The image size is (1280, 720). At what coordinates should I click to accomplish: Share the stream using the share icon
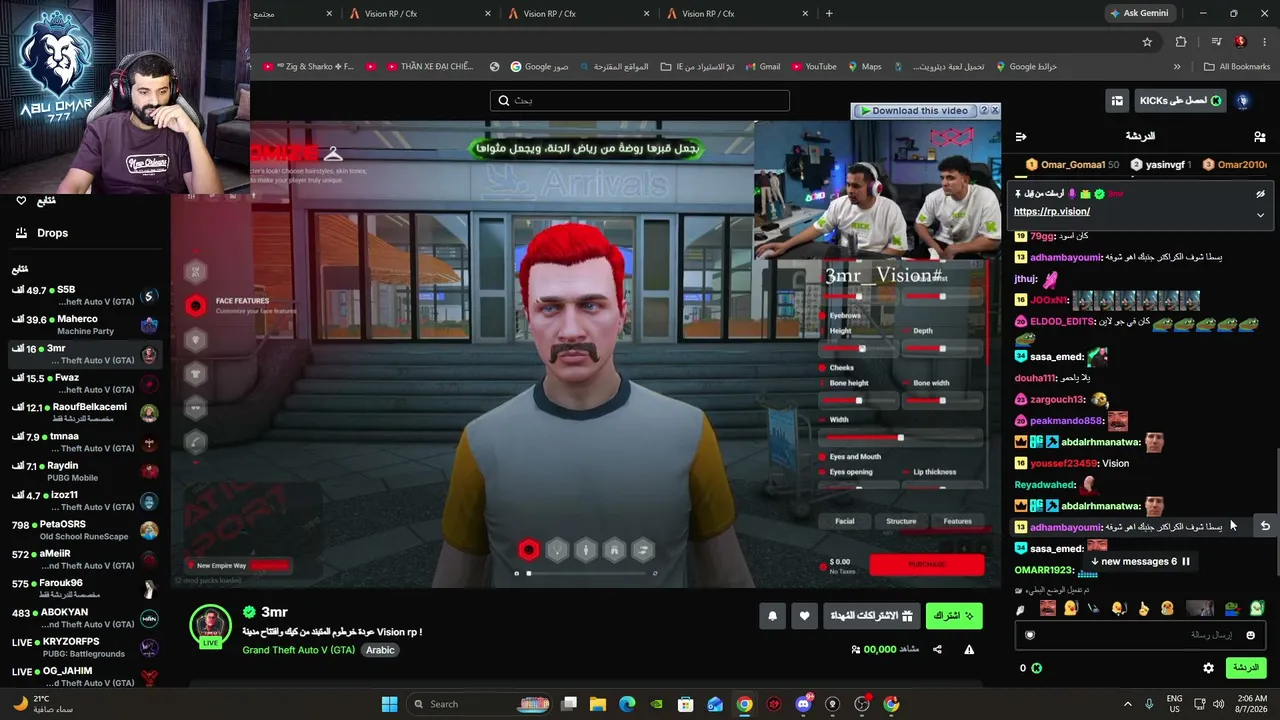pyautogui.click(x=937, y=649)
